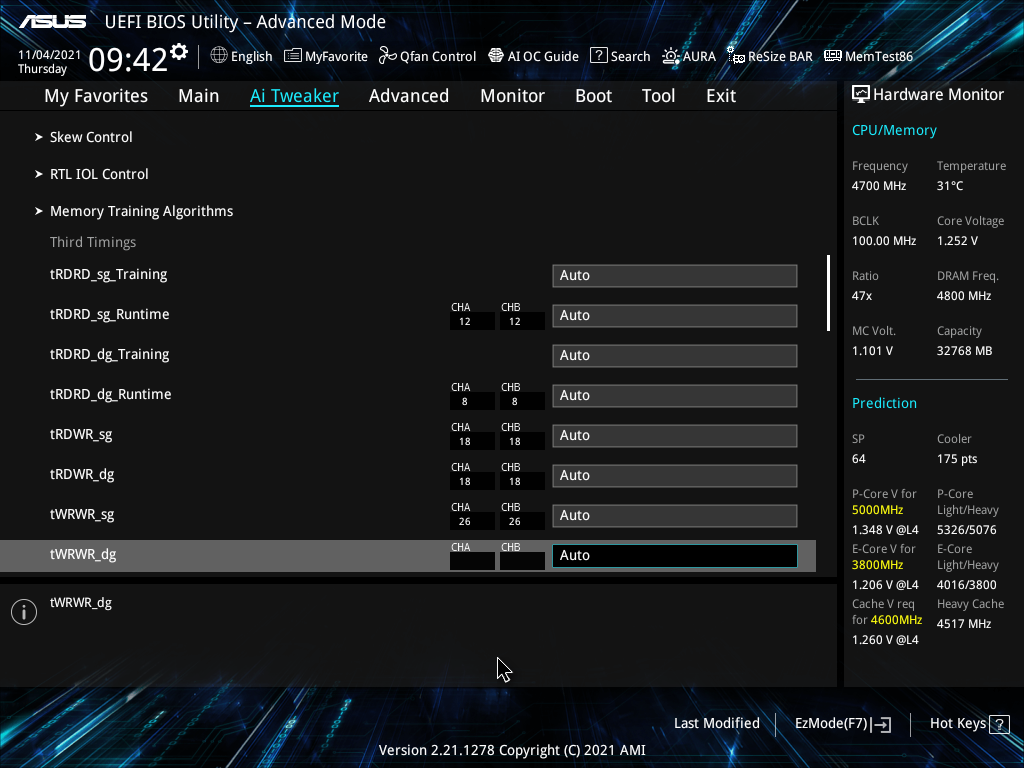Screen dimensions: 1024x768
Task: Open tRDRD_dg_Training Auto field
Action: [x=675, y=355]
